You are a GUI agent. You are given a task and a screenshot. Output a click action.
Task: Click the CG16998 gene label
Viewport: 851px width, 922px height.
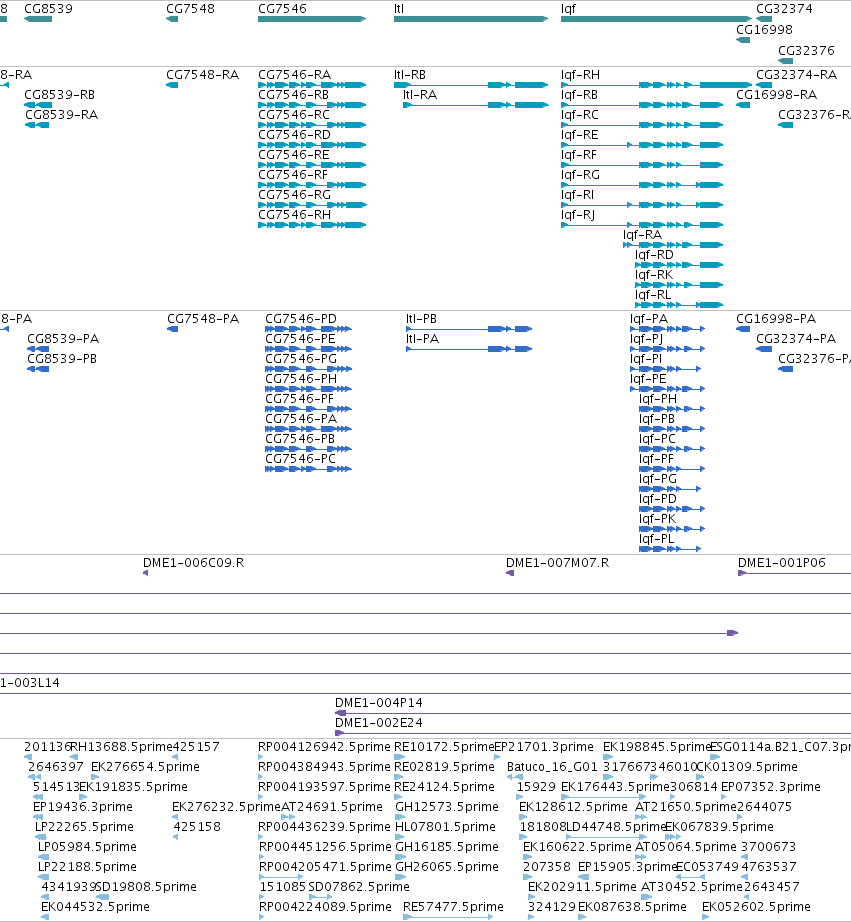[765, 29]
